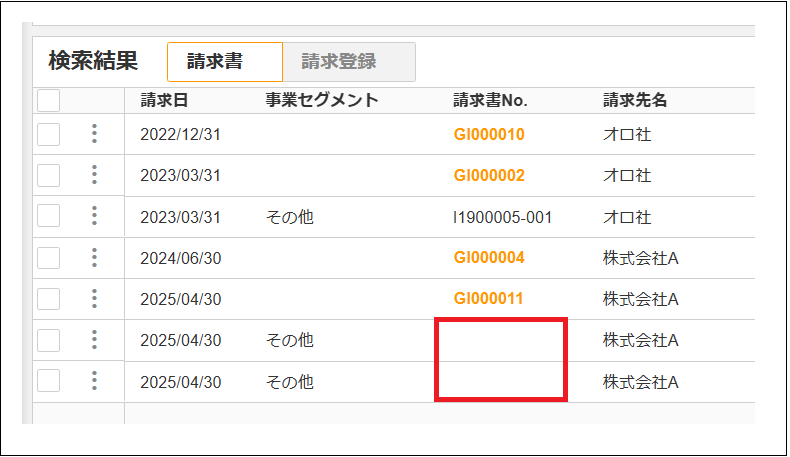Click その他 segment in the I1900005-001 row
Viewport: 790px width, 457px height.
coord(290,217)
